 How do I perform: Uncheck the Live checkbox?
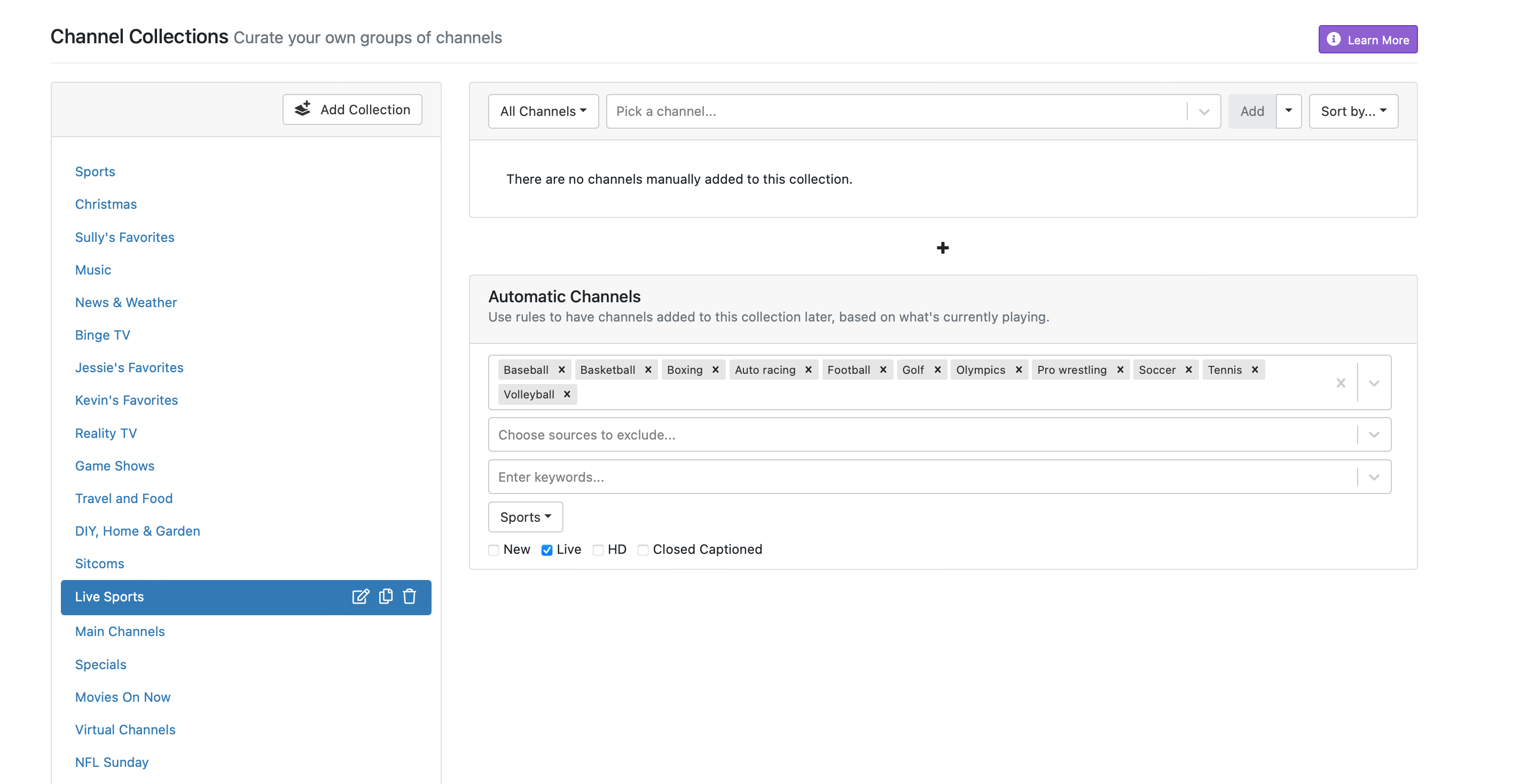[x=547, y=550]
